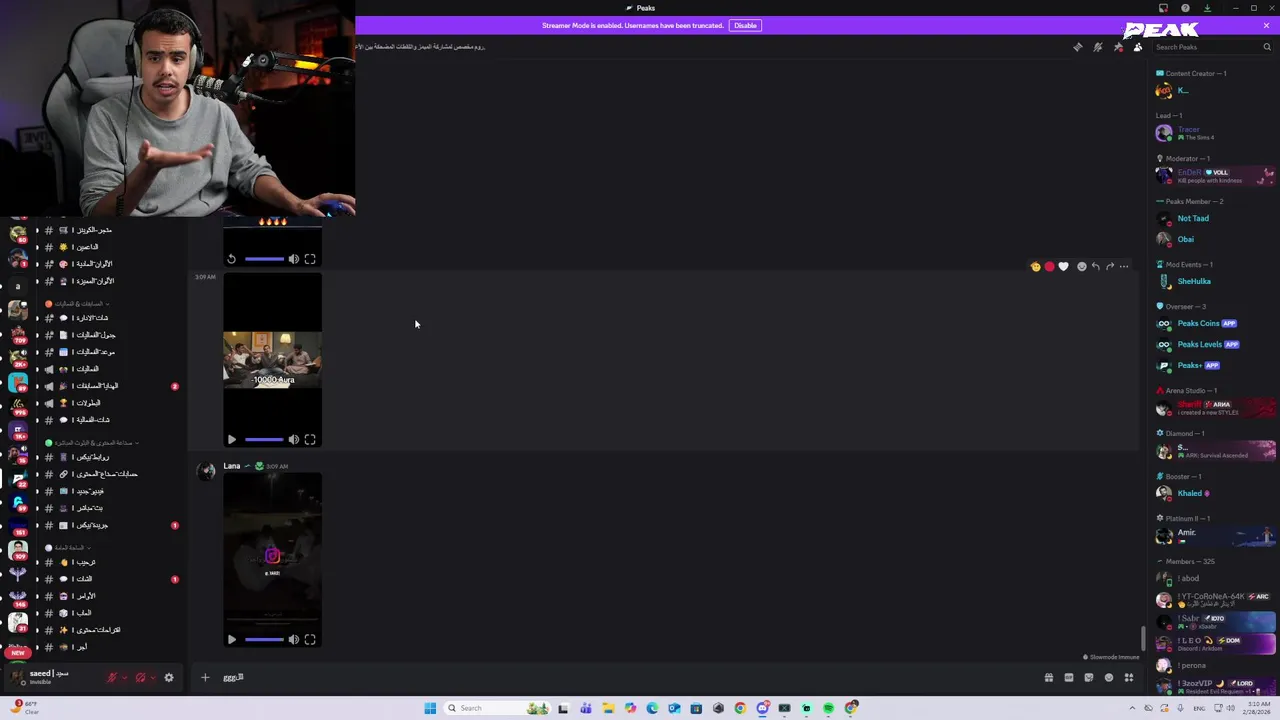
Task: Open the Apps launcher icon in message bar
Action: pyautogui.click(x=1129, y=677)
